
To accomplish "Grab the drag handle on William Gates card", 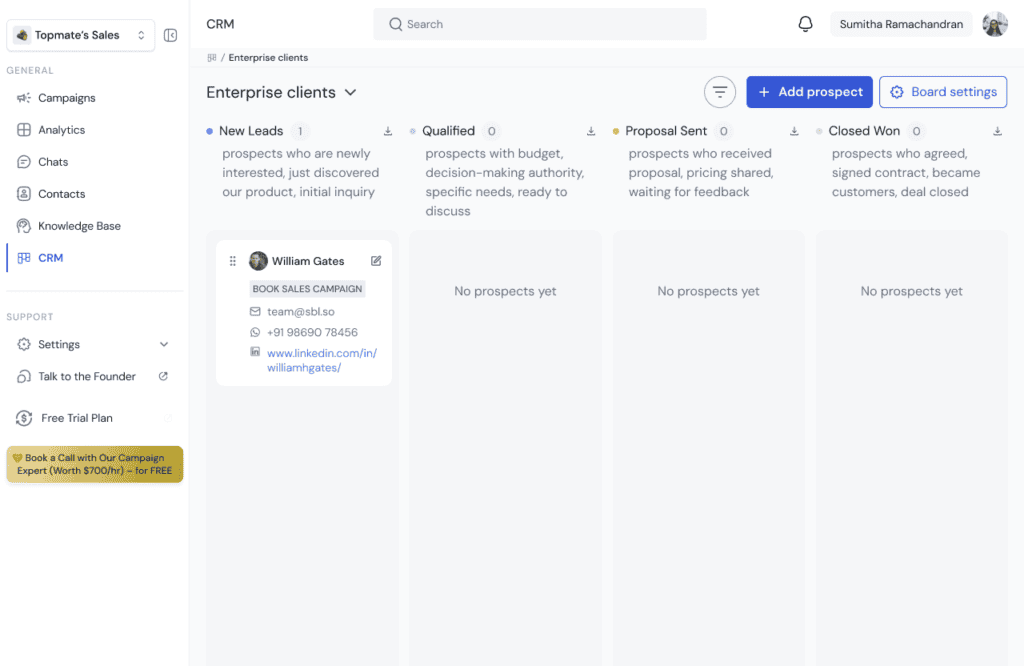I will [233, 261].
